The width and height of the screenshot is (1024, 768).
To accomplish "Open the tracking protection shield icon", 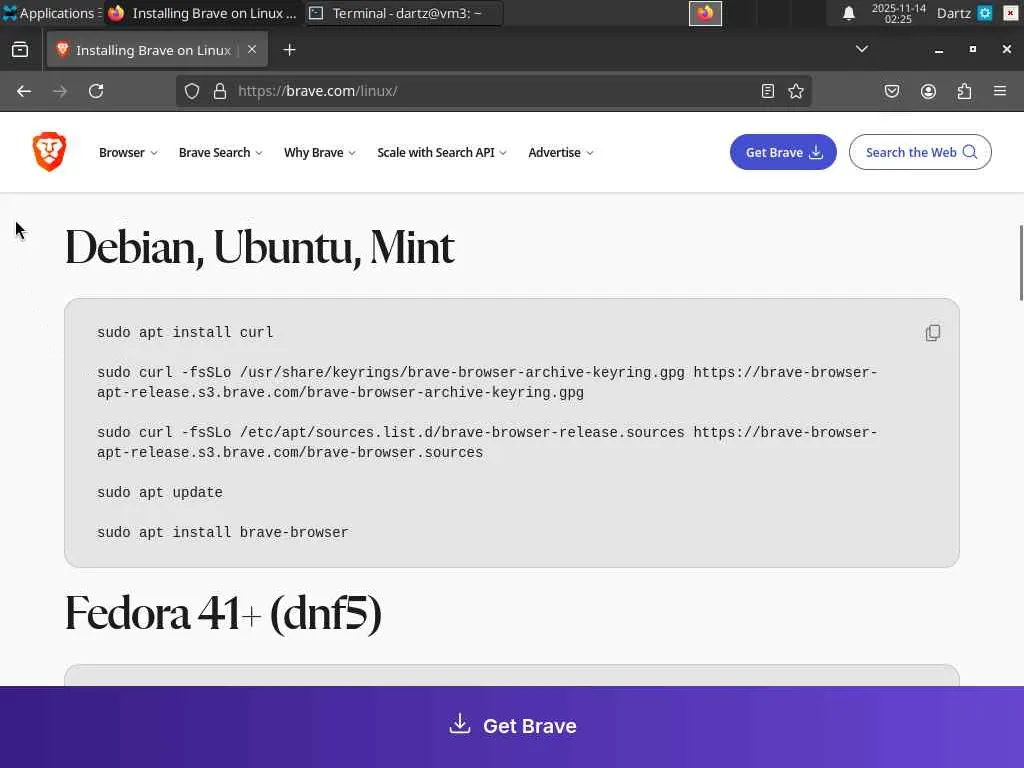I will pos(191,91).
